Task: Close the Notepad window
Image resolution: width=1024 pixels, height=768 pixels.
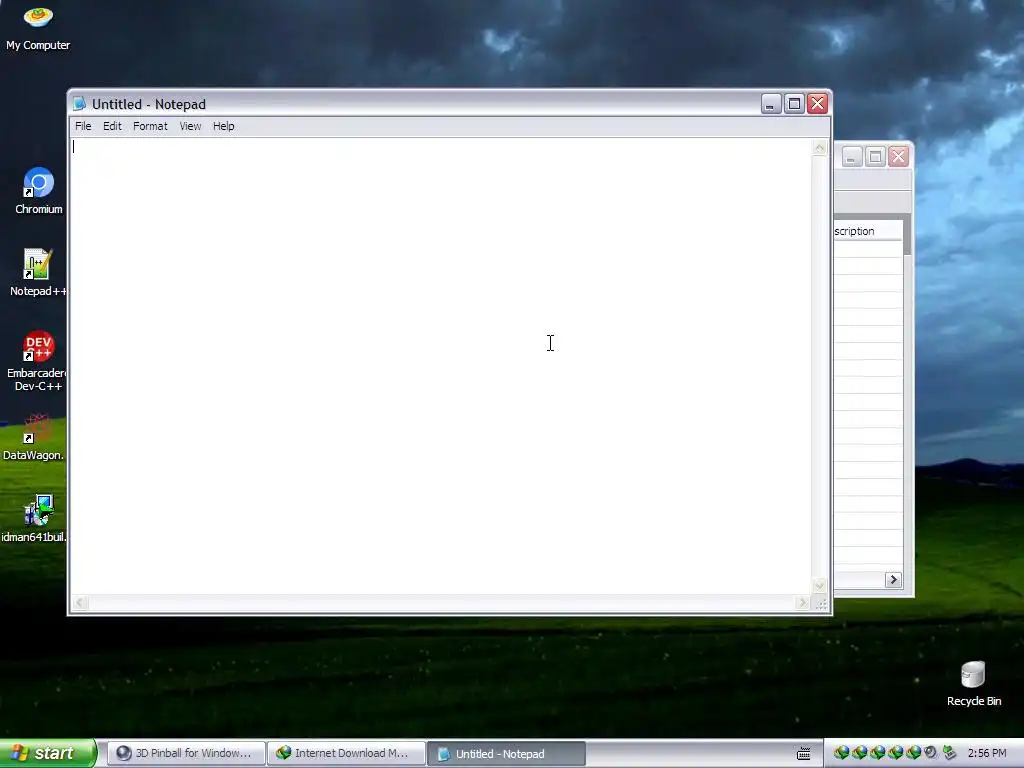Action: point(818,104)
